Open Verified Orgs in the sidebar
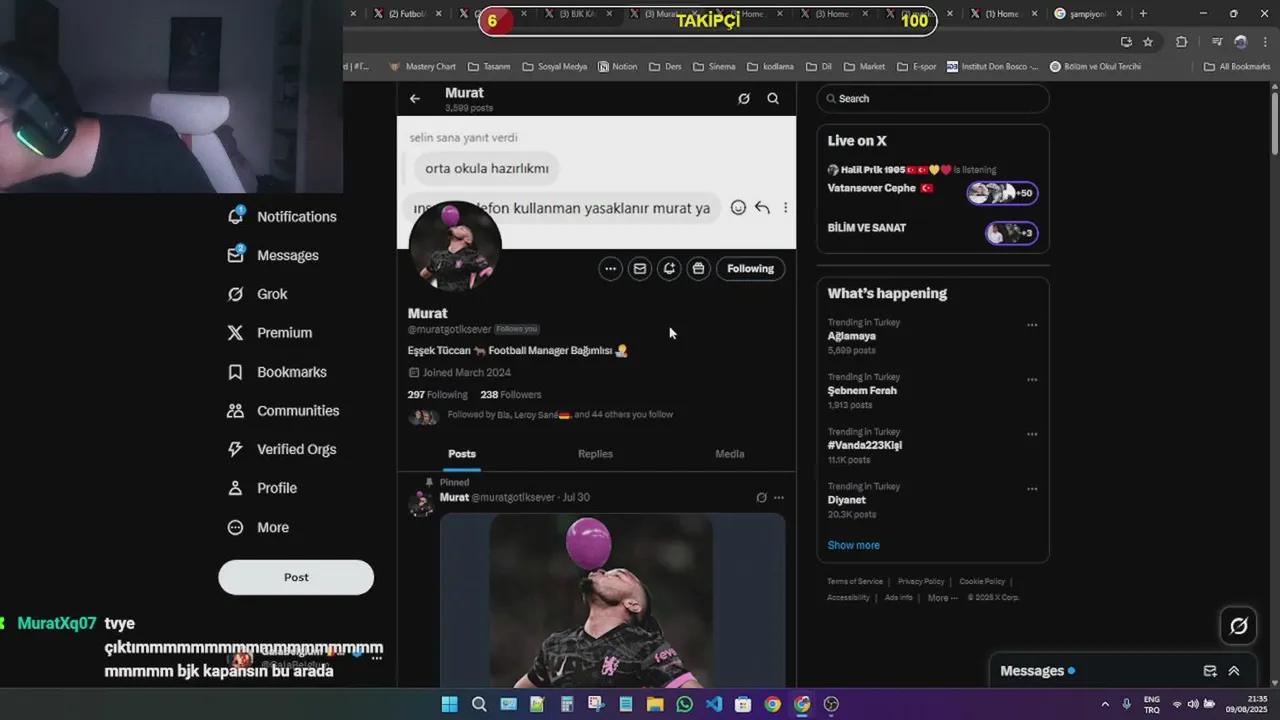The image size is (1280, 720). coord(281,450)
